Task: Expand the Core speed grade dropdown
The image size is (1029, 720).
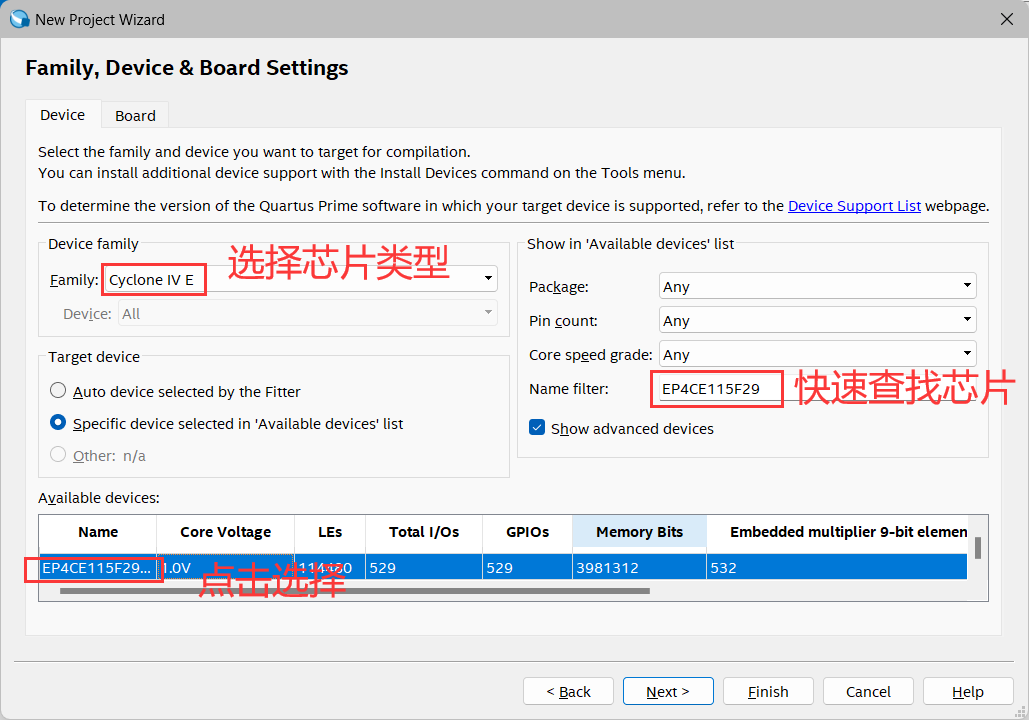Action: [x=817, y=354]
